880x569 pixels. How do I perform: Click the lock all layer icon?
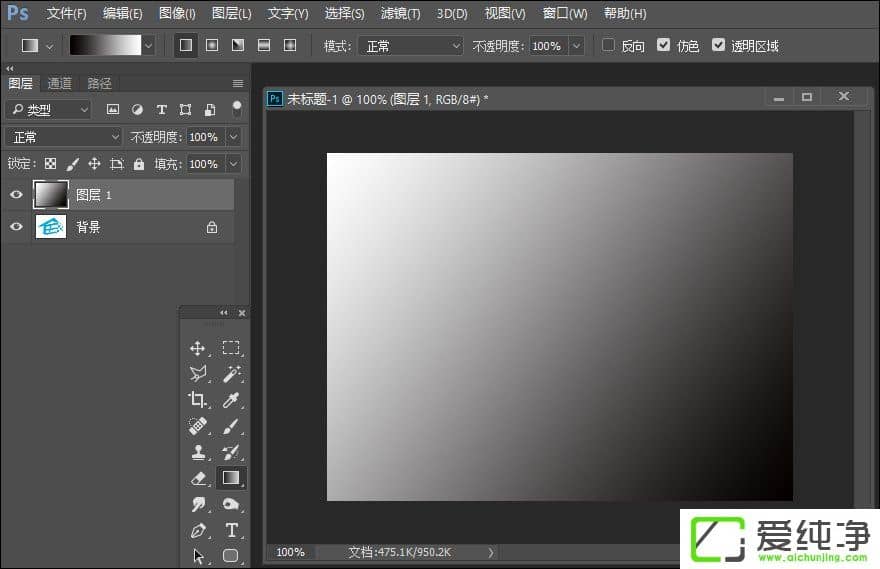[x=139, y=164]
